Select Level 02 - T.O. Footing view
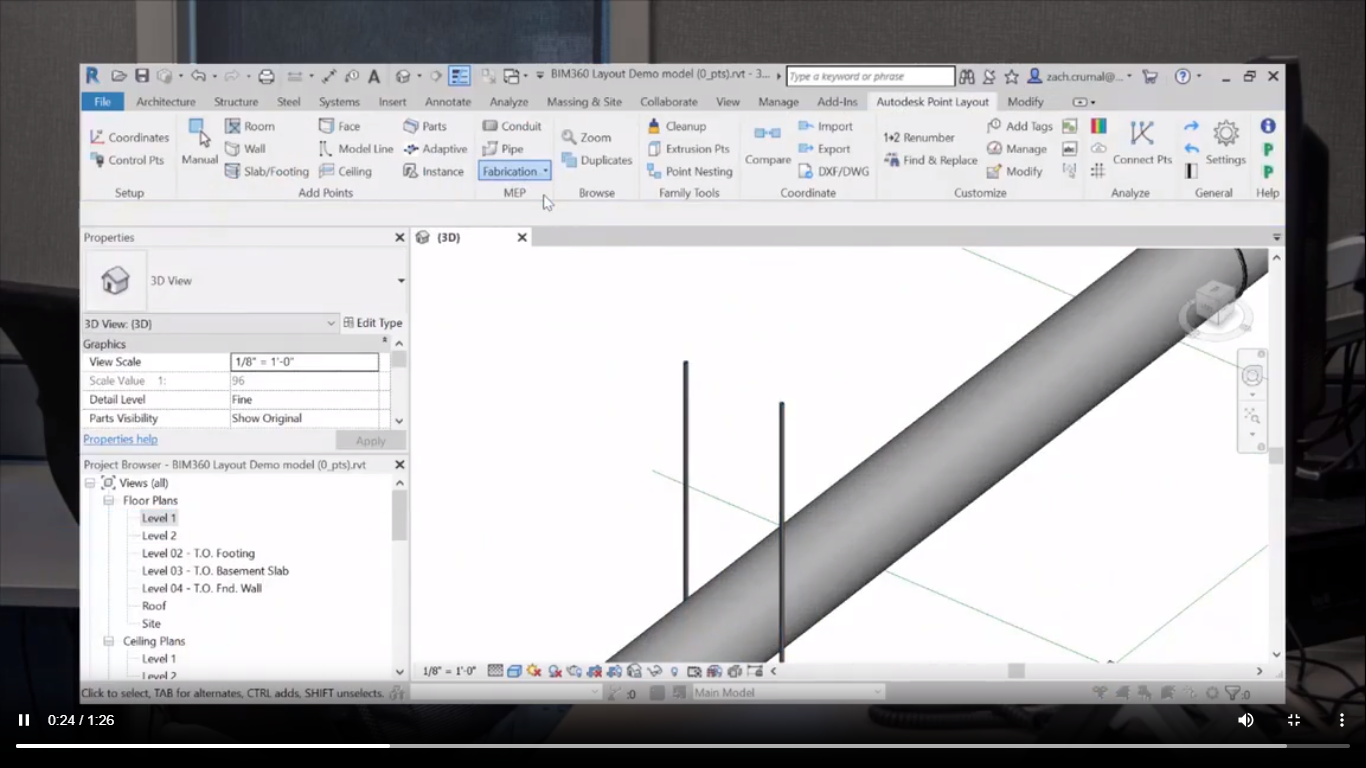The height and width of the screenshot is (768, 1366). pos(198,553)
